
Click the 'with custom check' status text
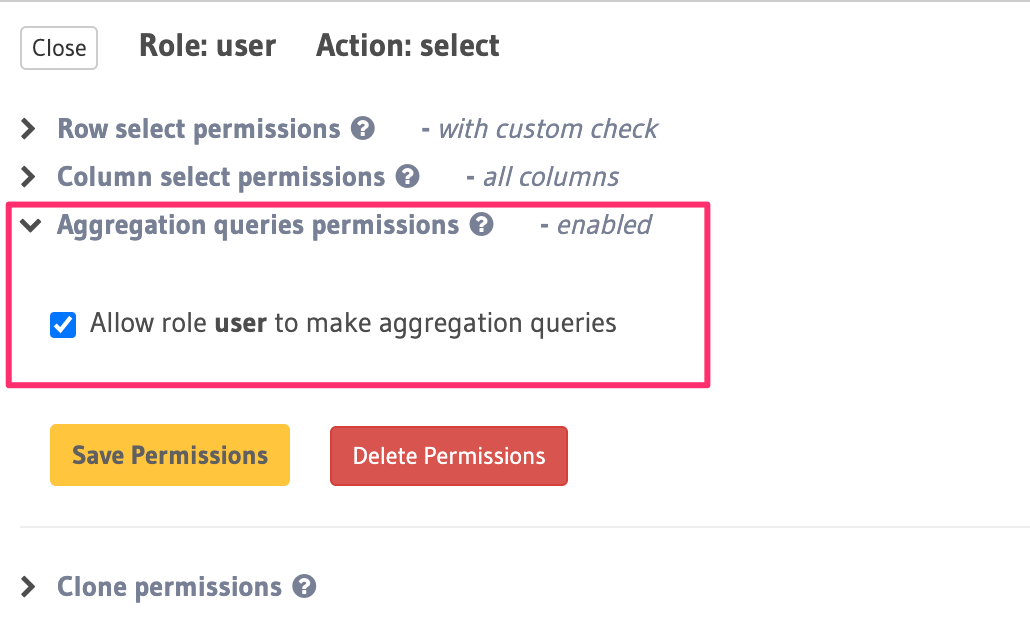pos(547,129)
